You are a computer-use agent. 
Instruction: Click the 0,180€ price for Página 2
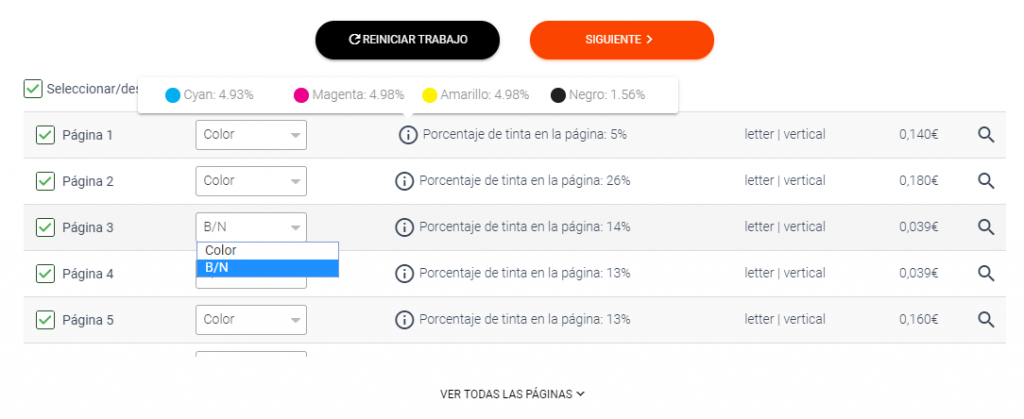(x=919, y=181)
